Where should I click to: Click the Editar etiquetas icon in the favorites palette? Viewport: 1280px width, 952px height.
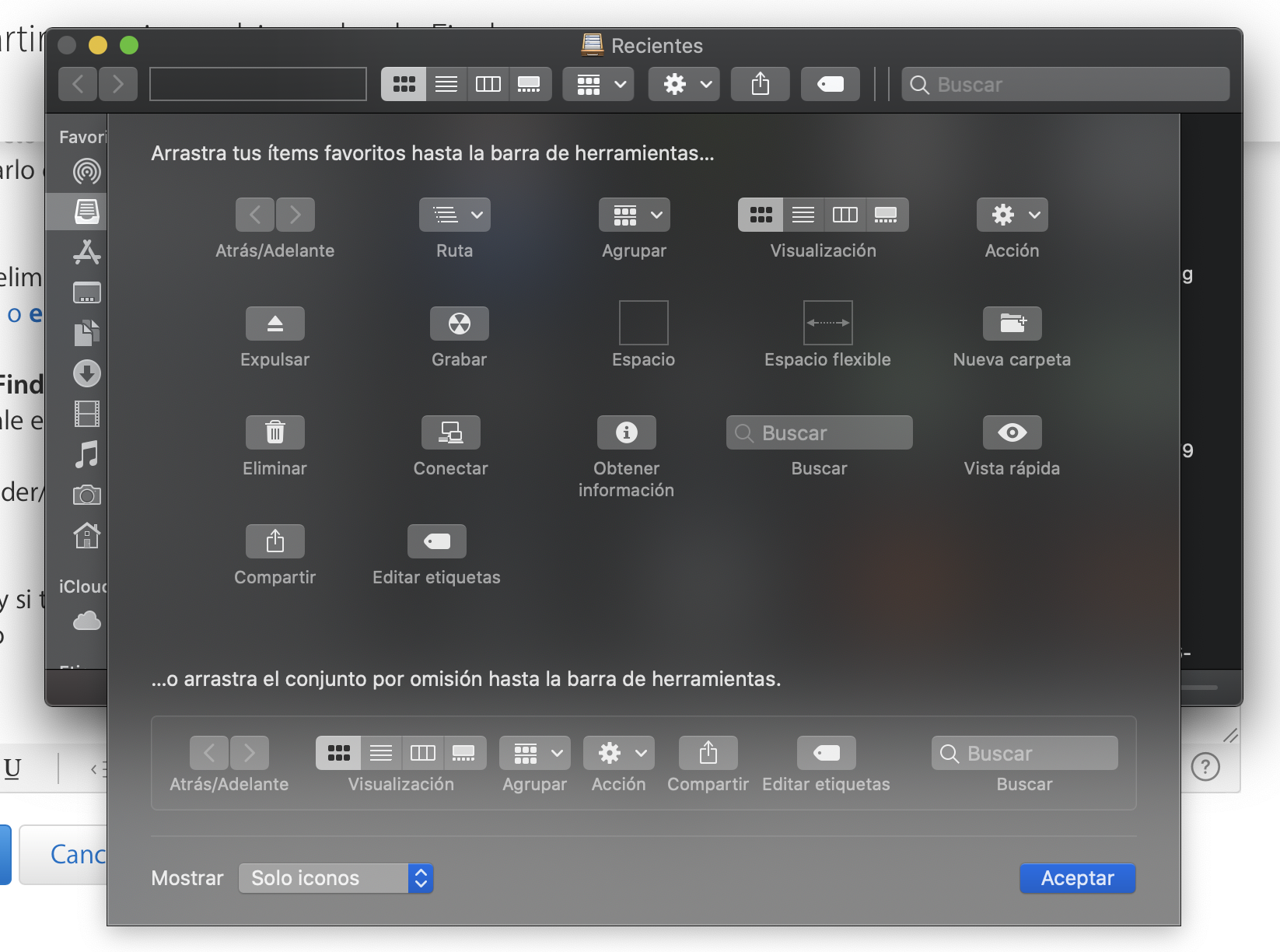437,541
